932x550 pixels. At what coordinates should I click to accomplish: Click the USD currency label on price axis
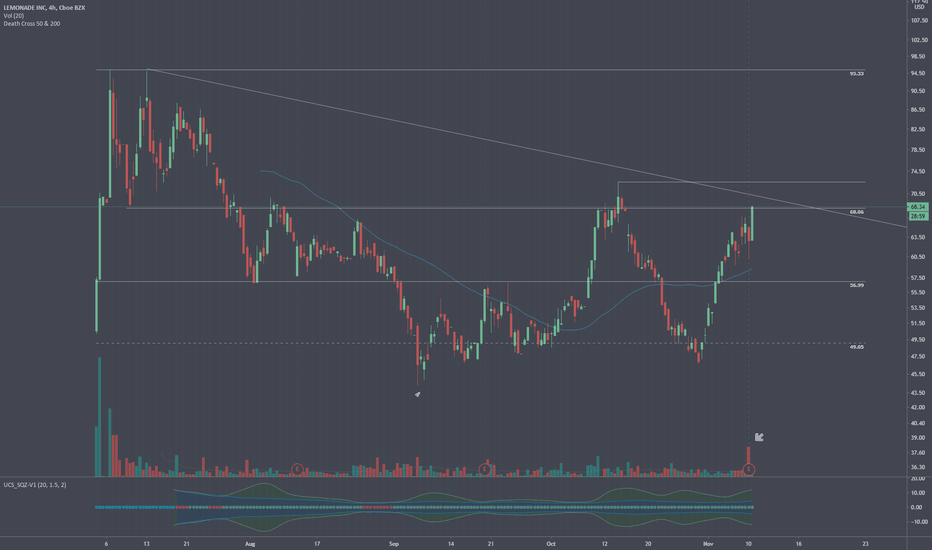coord(919,7)
